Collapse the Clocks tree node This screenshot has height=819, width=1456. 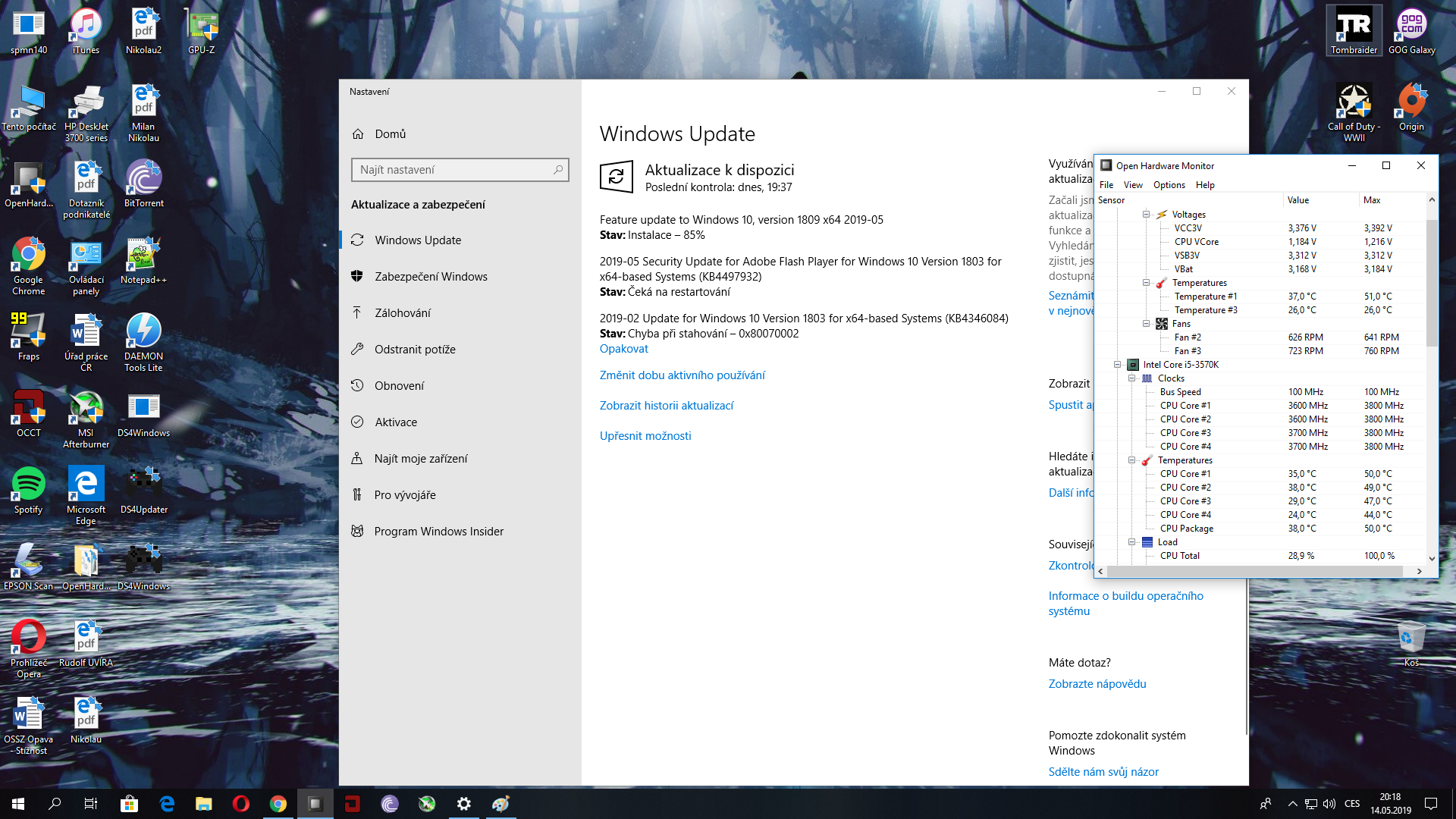pos(1131,378)
